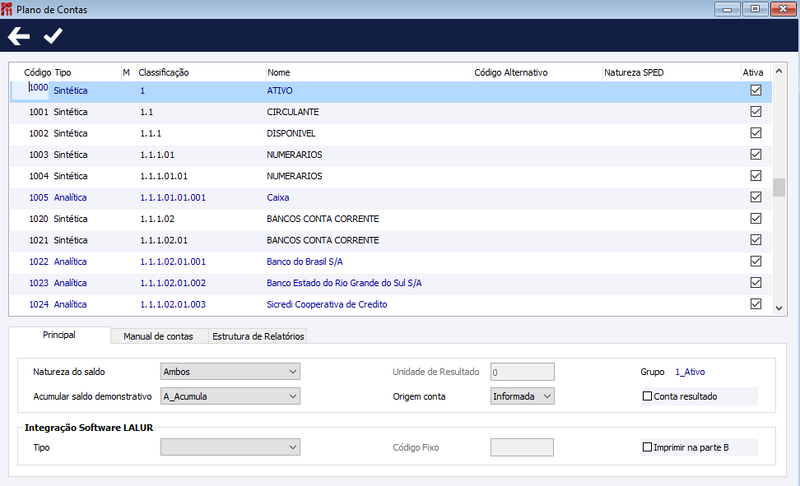Screen dimensions: 800x486
Task: Click ATIVO name cell
Action: (x=280, y=90)
